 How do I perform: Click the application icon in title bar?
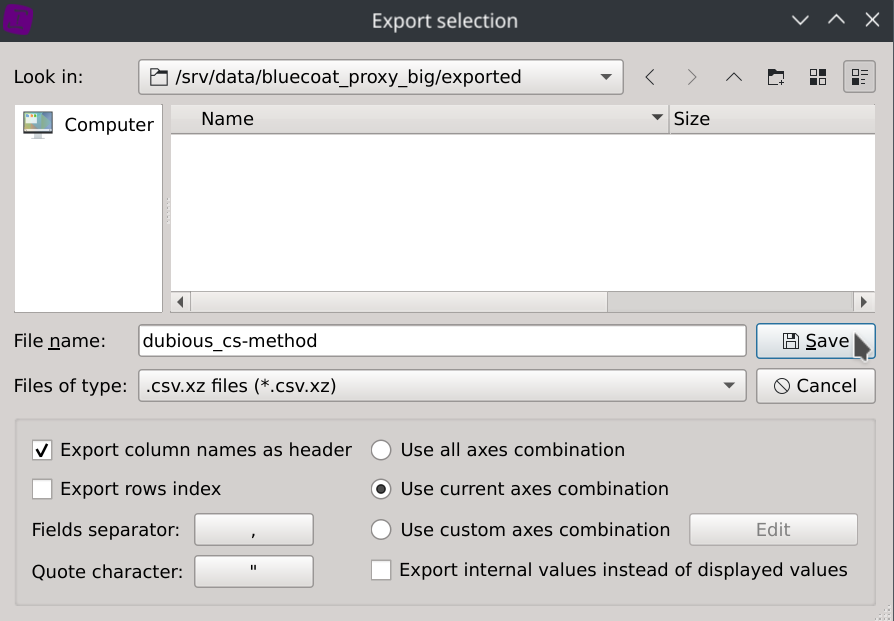coord(18,20)
